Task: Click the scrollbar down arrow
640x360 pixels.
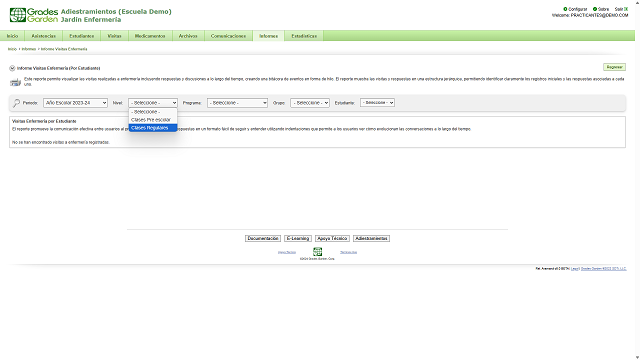Action: pos(637,358)
